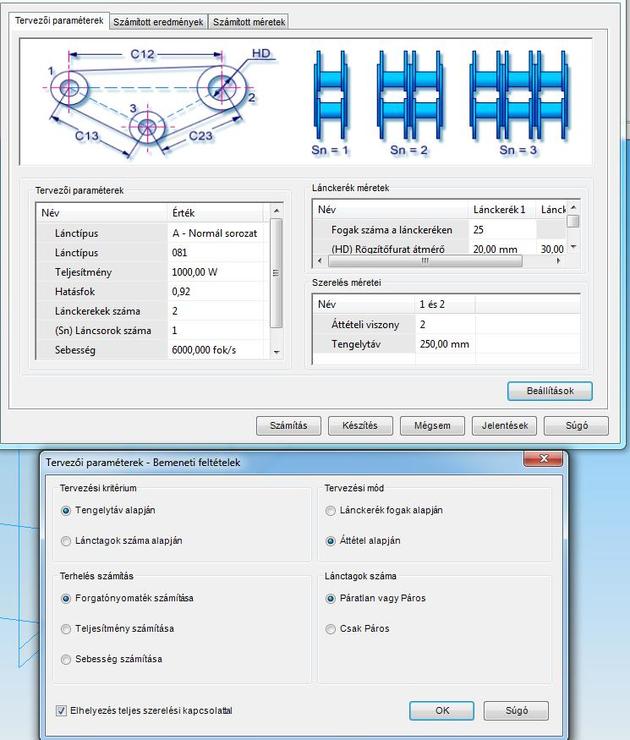
Task: Click the Jelentések button
Action: (x=504, y=425)
